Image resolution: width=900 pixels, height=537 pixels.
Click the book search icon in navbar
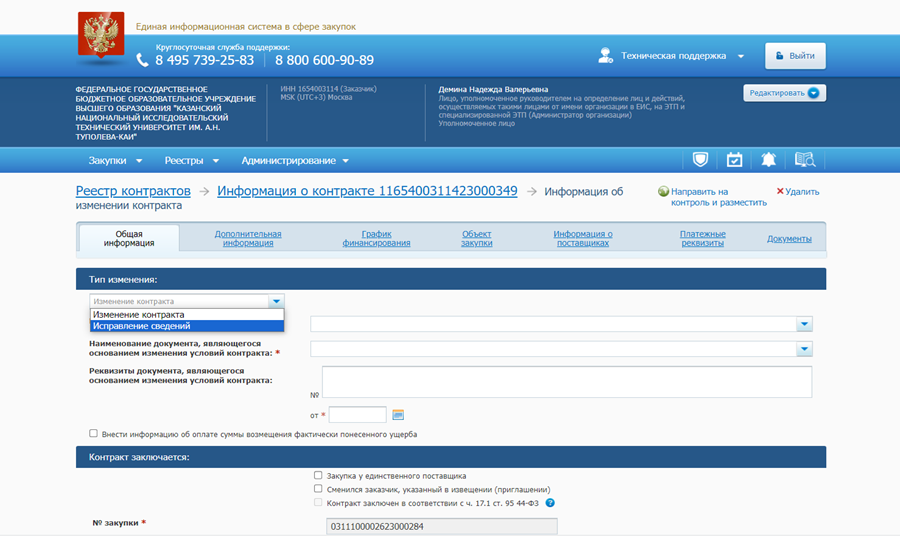(805, 160)
